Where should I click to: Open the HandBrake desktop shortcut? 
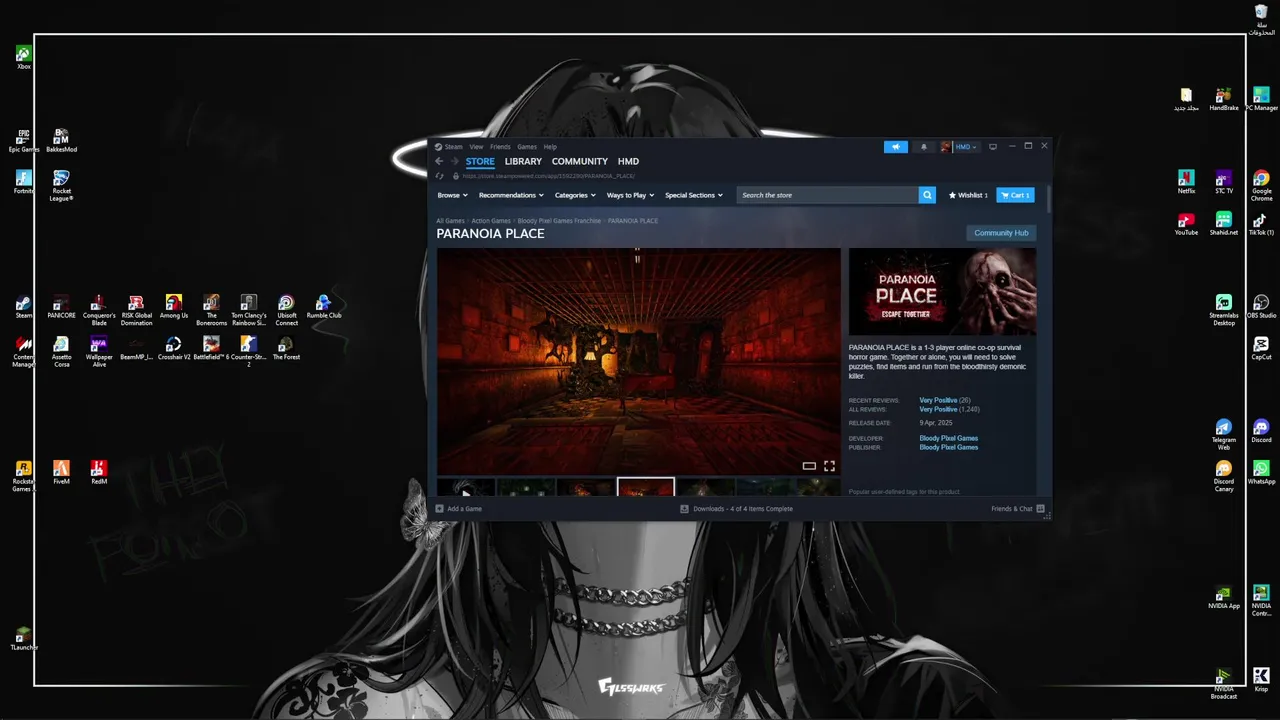pyautogui.click(x=1223, y=99)
